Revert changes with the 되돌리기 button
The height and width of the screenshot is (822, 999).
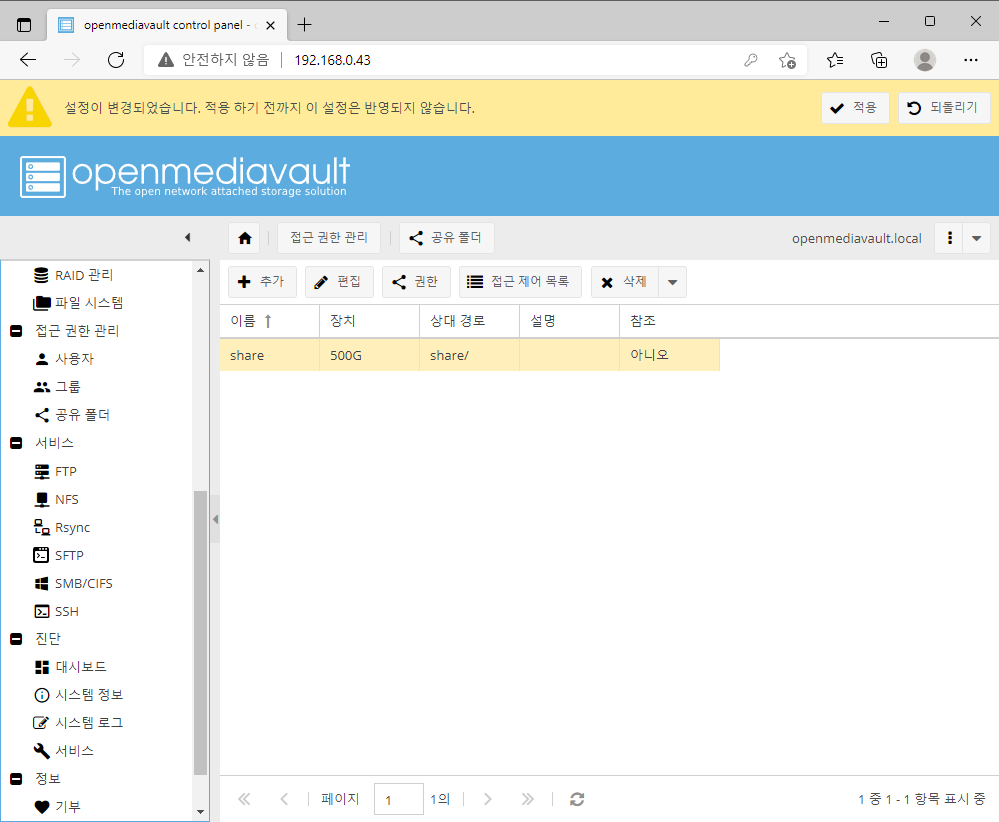pyautogui.click(x=944, y=108)
